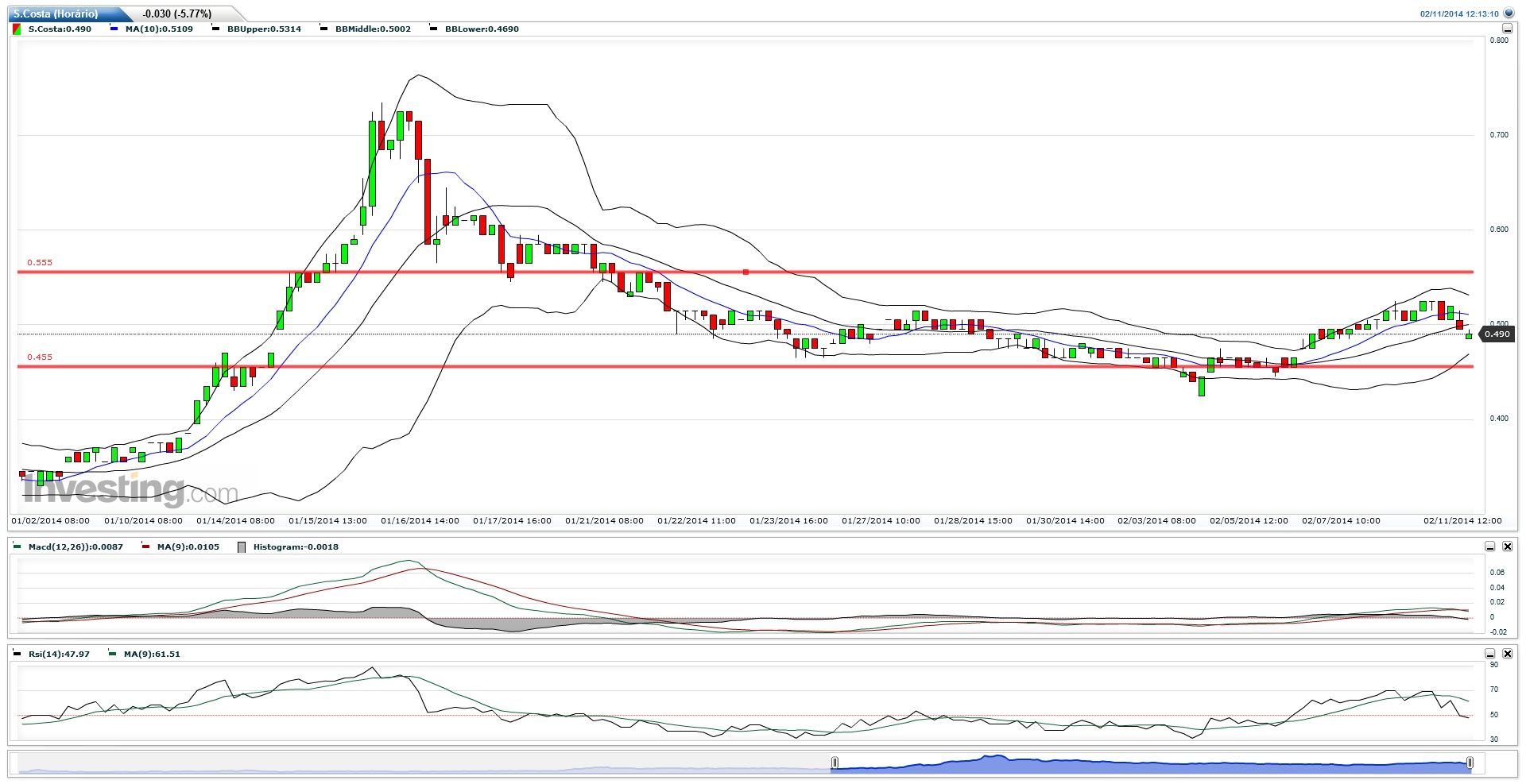This screenshot has height=784, width=1526.
Task: Click the 02/03/2014 08:00 axis label
Action: tap(1156, 521)
